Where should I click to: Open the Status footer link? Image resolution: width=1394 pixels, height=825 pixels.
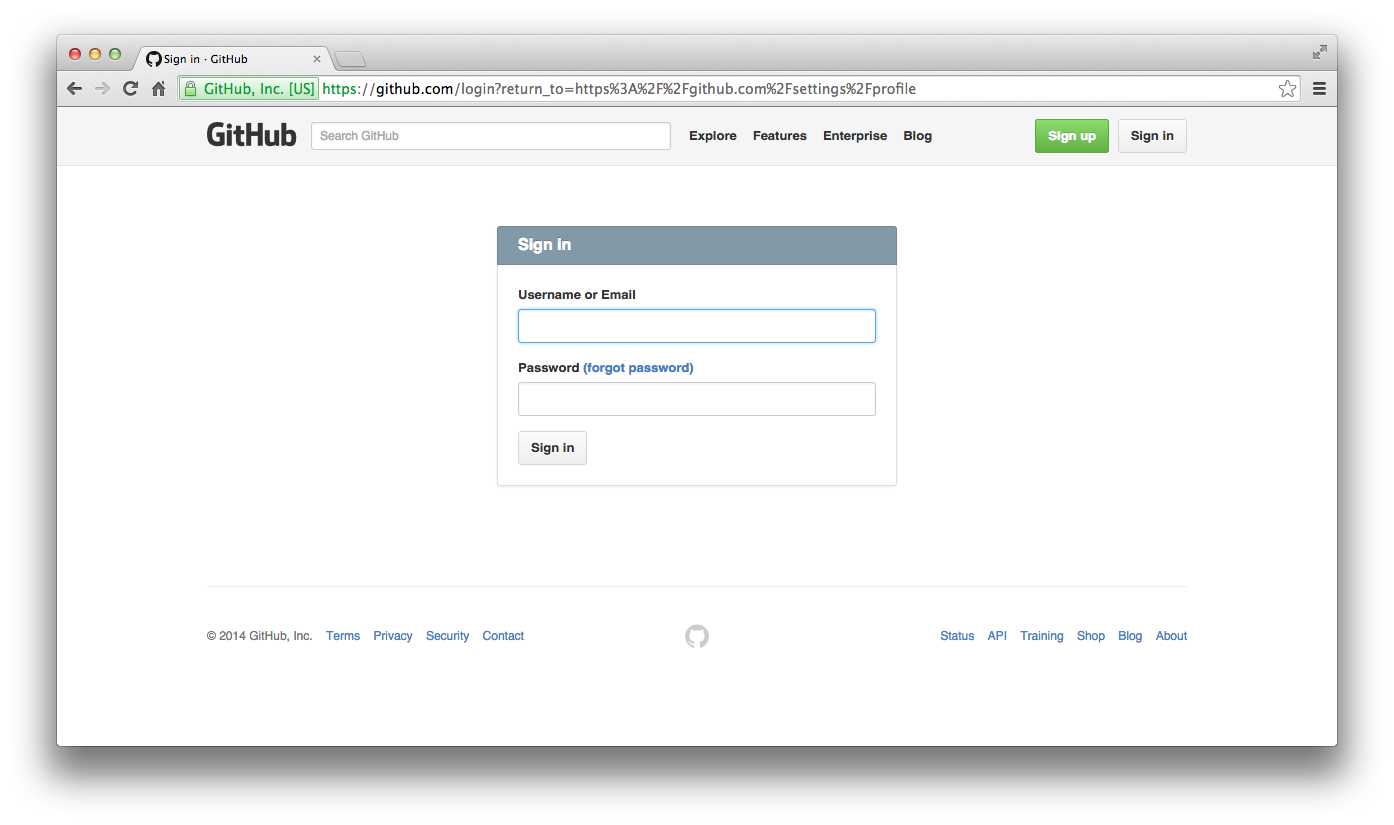(x=957, y=636)
